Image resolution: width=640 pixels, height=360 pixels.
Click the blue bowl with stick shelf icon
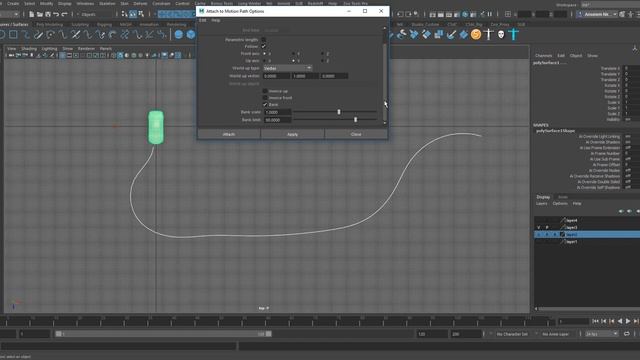pos(451,35)
